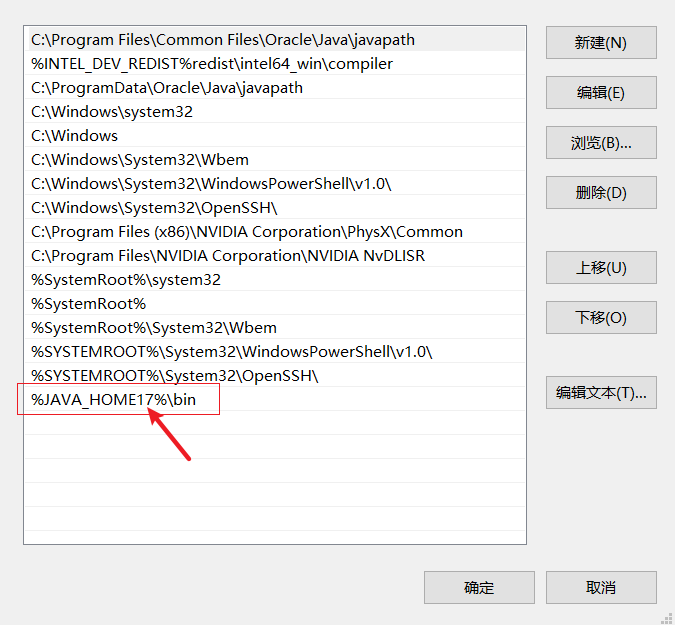Image resolution: width=675 pixels, height=625 pixels.
Task: Select %SYSTEMROOT%\System32\OpenSSH\ entry
Action: [275, 376]
